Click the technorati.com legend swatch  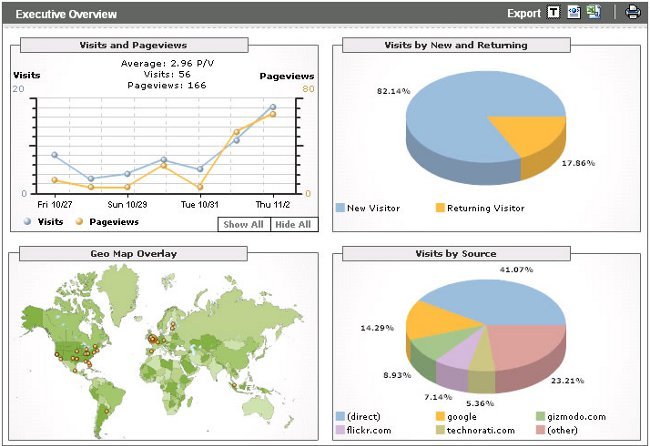[x=440, y=430]
